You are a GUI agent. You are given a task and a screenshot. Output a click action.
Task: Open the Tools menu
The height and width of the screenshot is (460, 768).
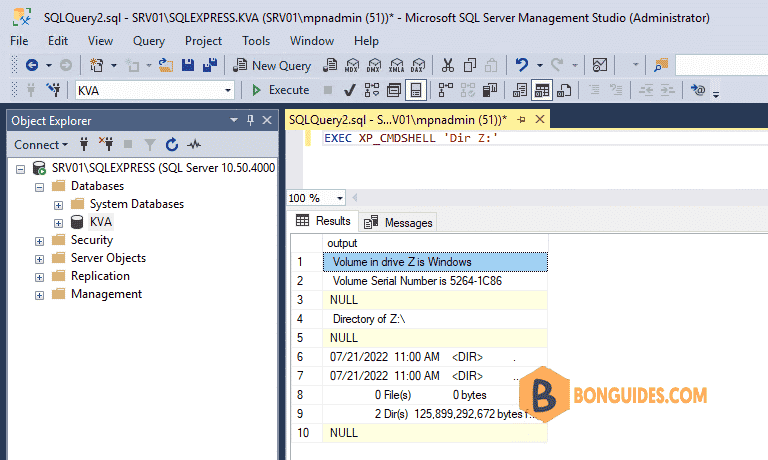pos(256,41)
